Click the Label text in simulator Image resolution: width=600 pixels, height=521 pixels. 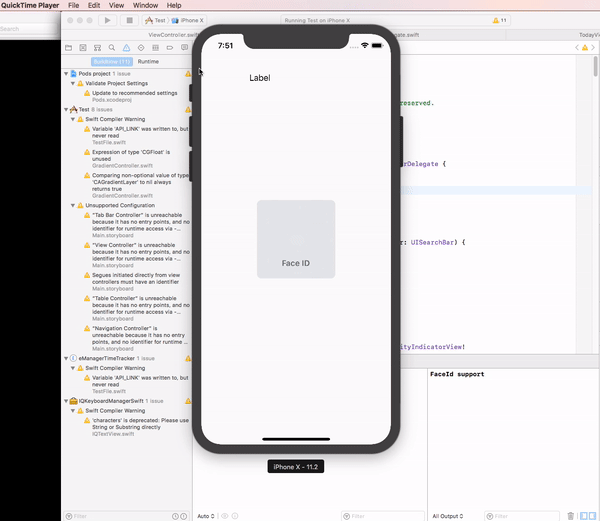coord(260,78)
